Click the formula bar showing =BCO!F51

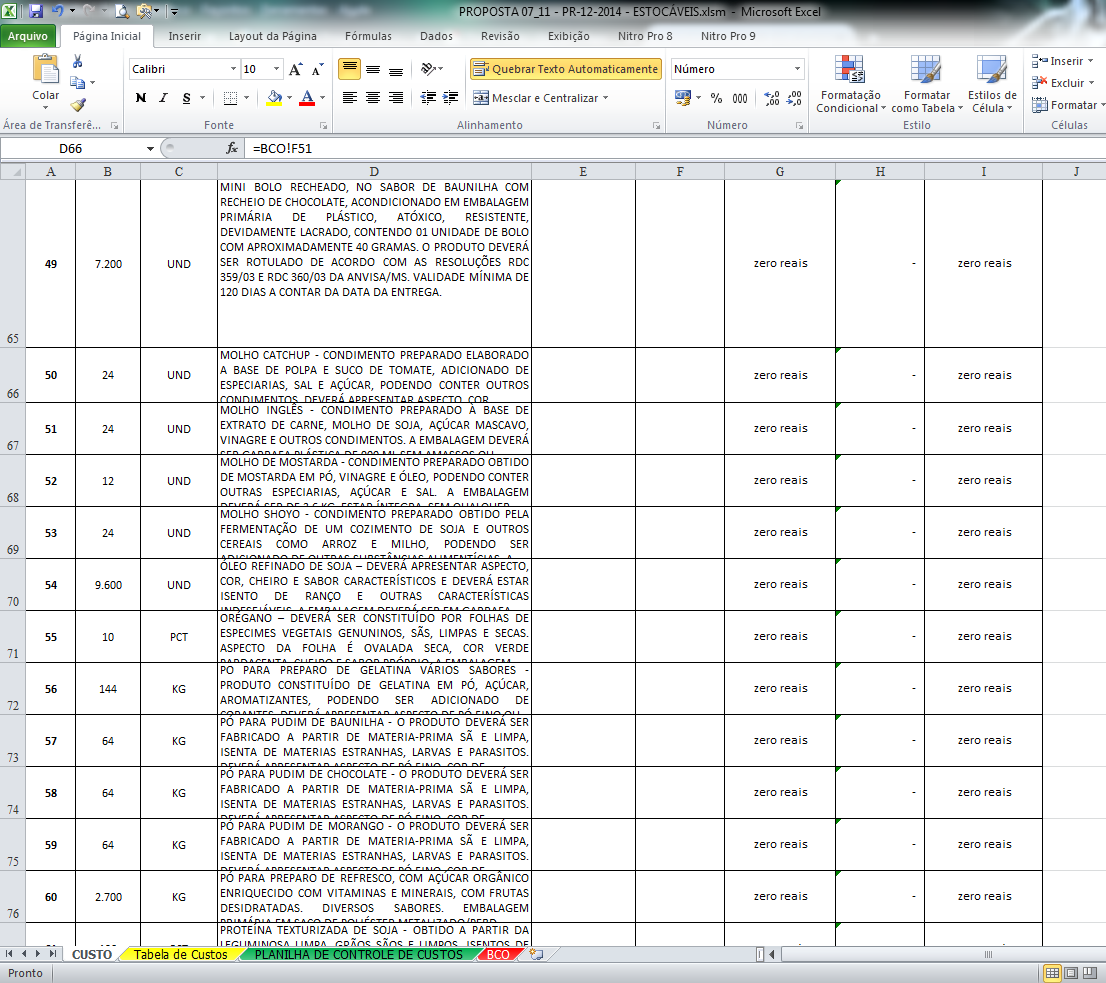click(674, 148)
